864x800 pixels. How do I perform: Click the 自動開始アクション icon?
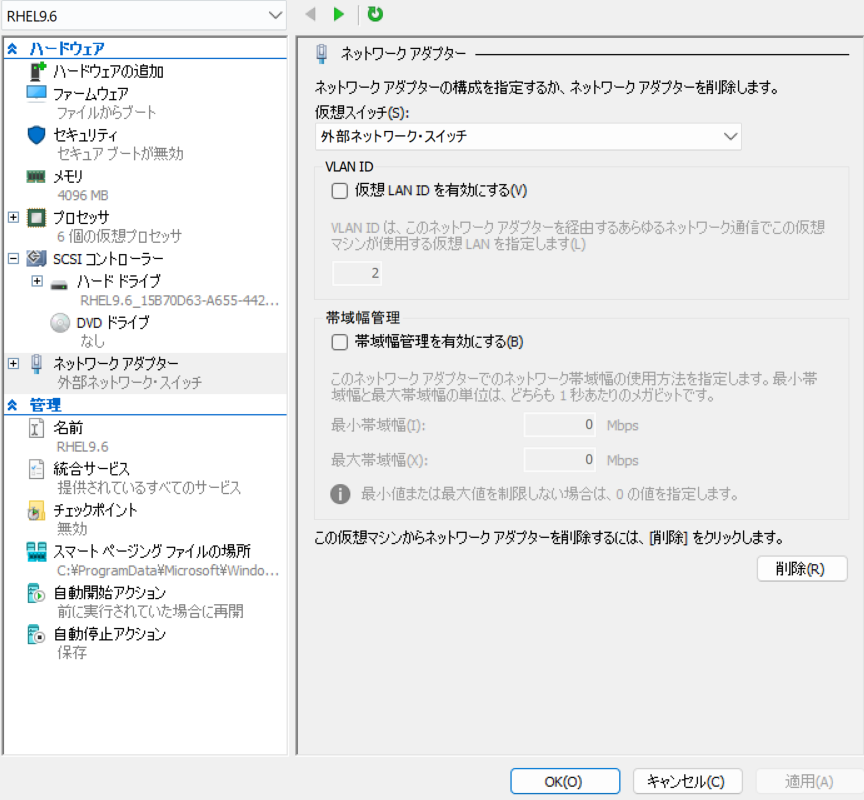click(36, 593)
